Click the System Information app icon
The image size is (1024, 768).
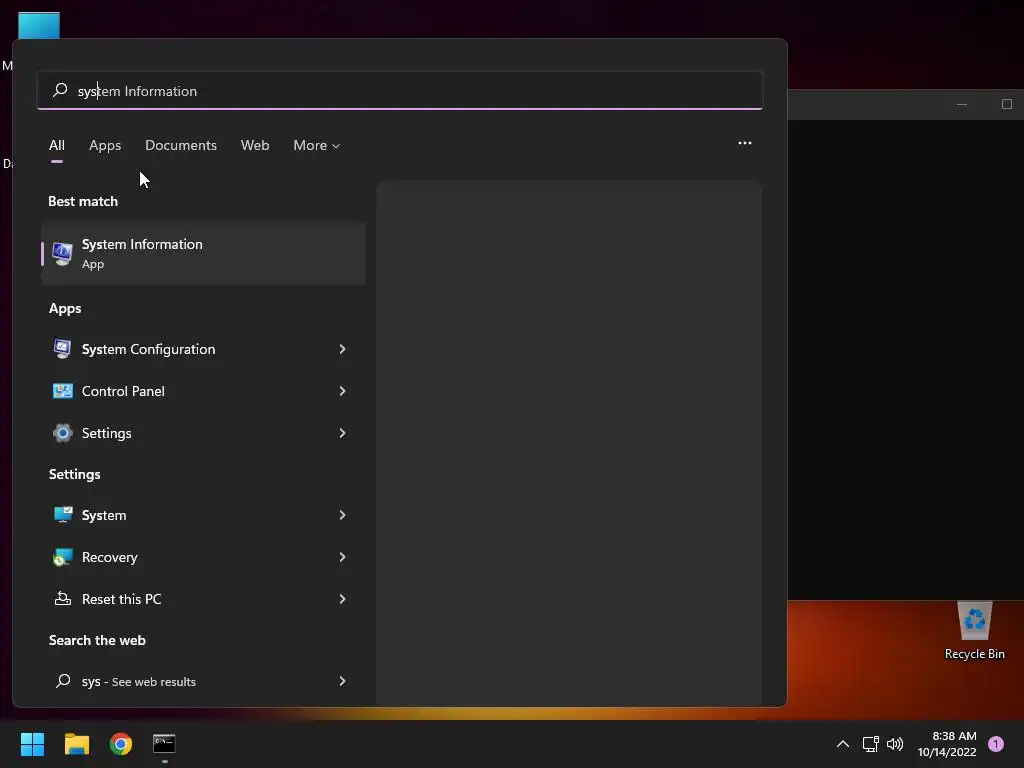[63, 253]
